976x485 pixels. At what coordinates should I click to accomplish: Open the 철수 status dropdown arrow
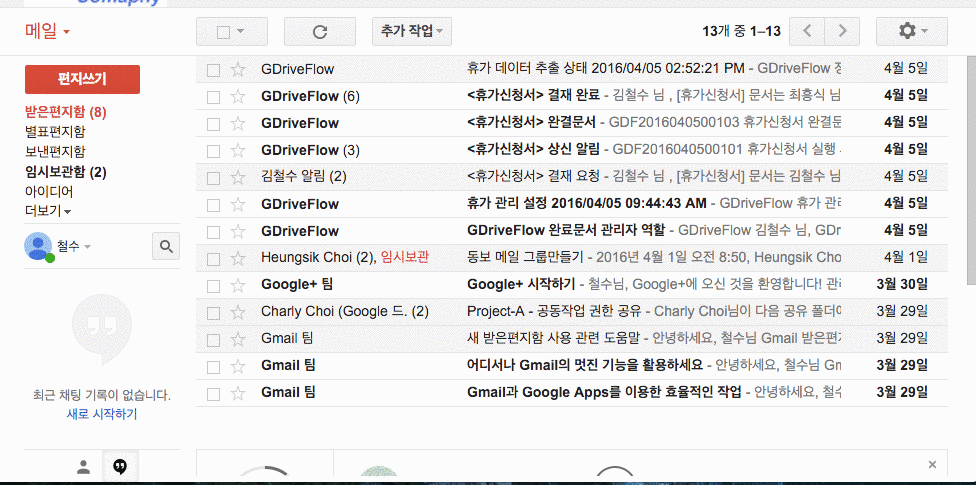(87, 247)
